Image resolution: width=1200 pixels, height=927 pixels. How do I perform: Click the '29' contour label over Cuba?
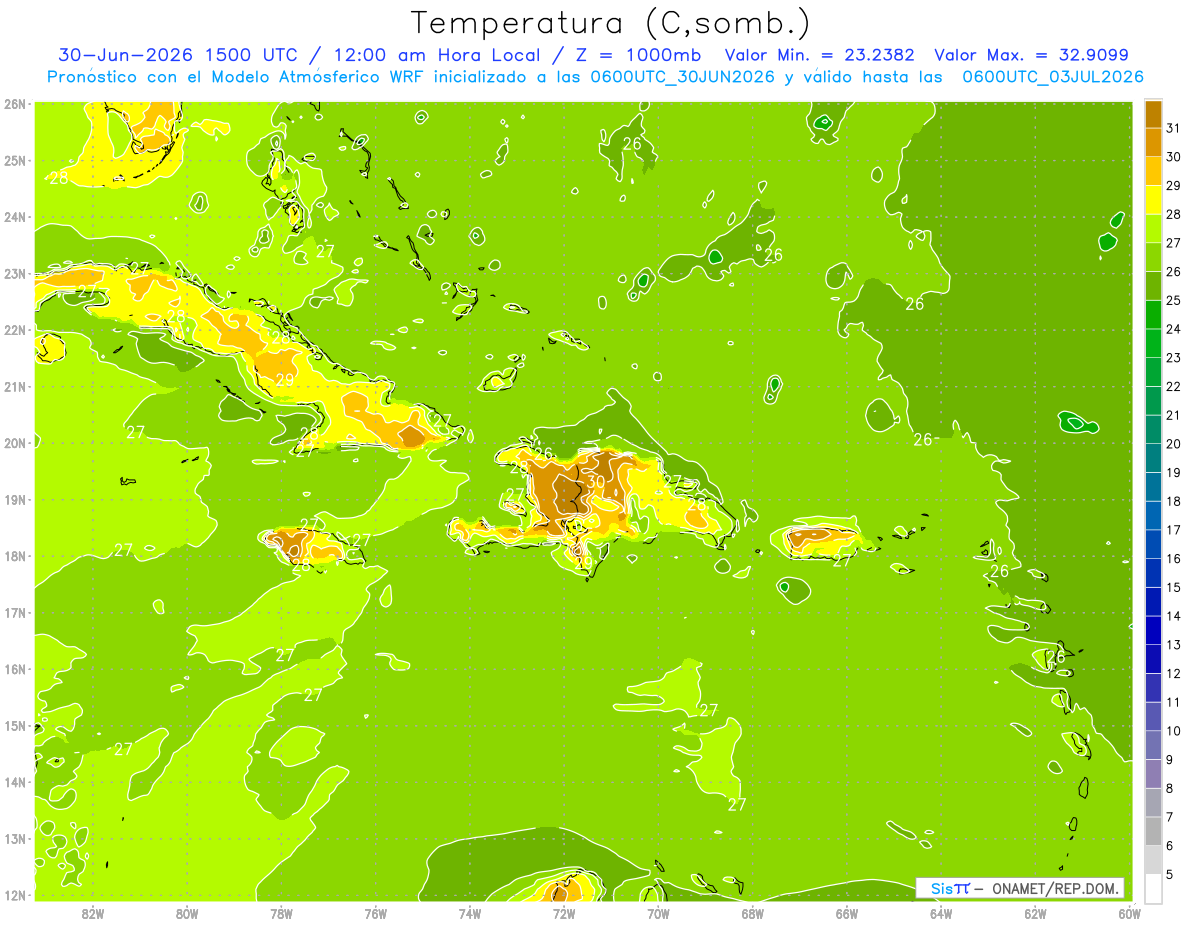(285, 380)
